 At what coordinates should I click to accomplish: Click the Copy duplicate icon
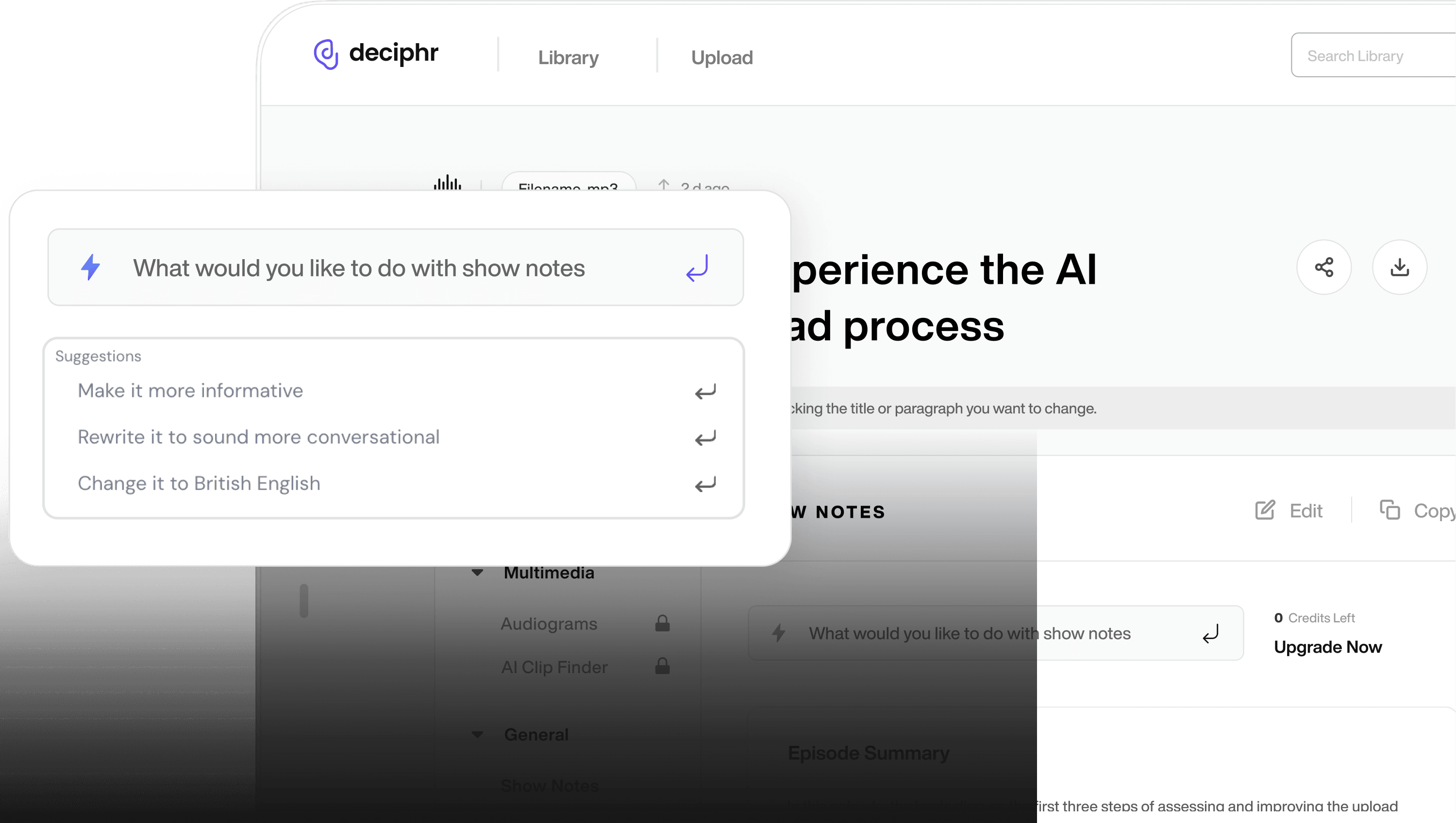[1390, 510]
